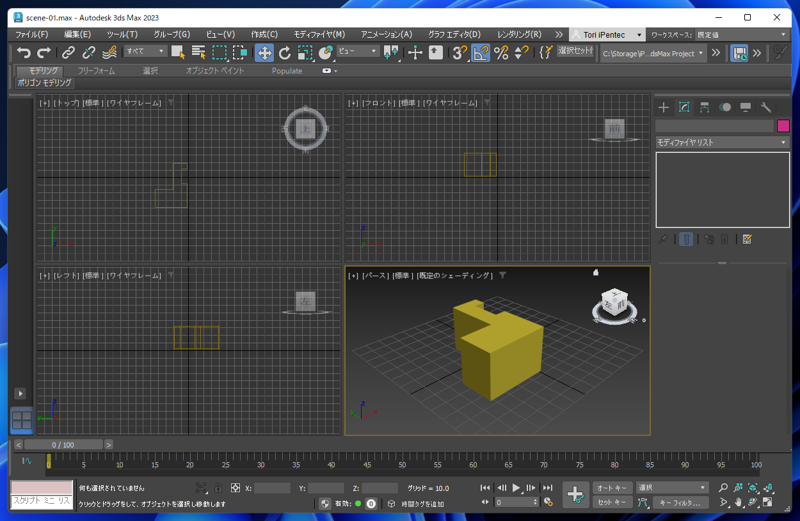The image size is (800, 521).
Task: Toggle Window/Crossing selection mode
Action: pos(240,53)
